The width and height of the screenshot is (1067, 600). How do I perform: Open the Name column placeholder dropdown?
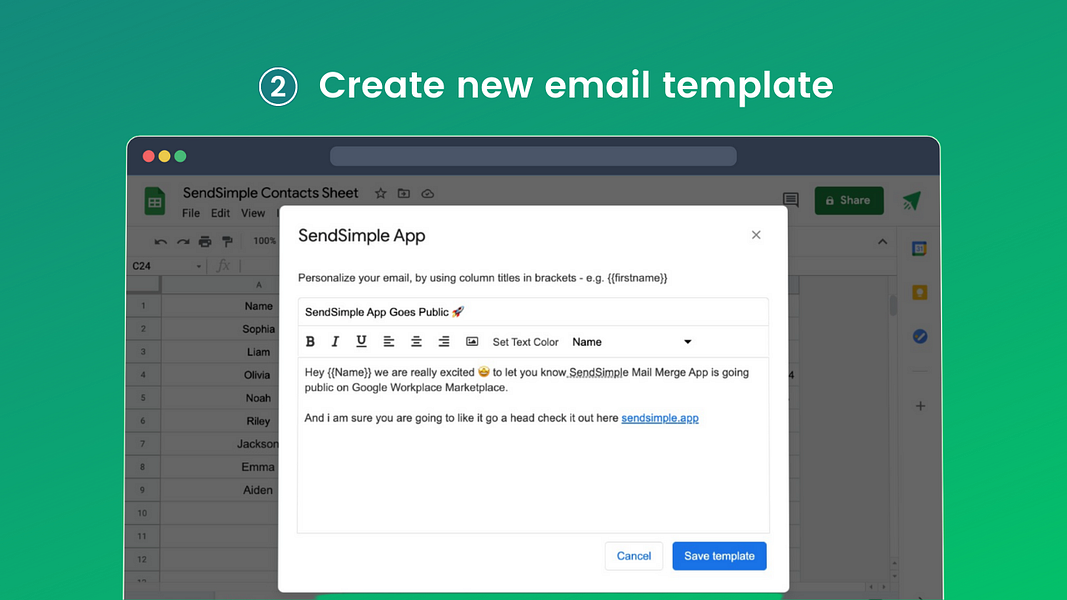pyautogui.click(x=687, y=341)
